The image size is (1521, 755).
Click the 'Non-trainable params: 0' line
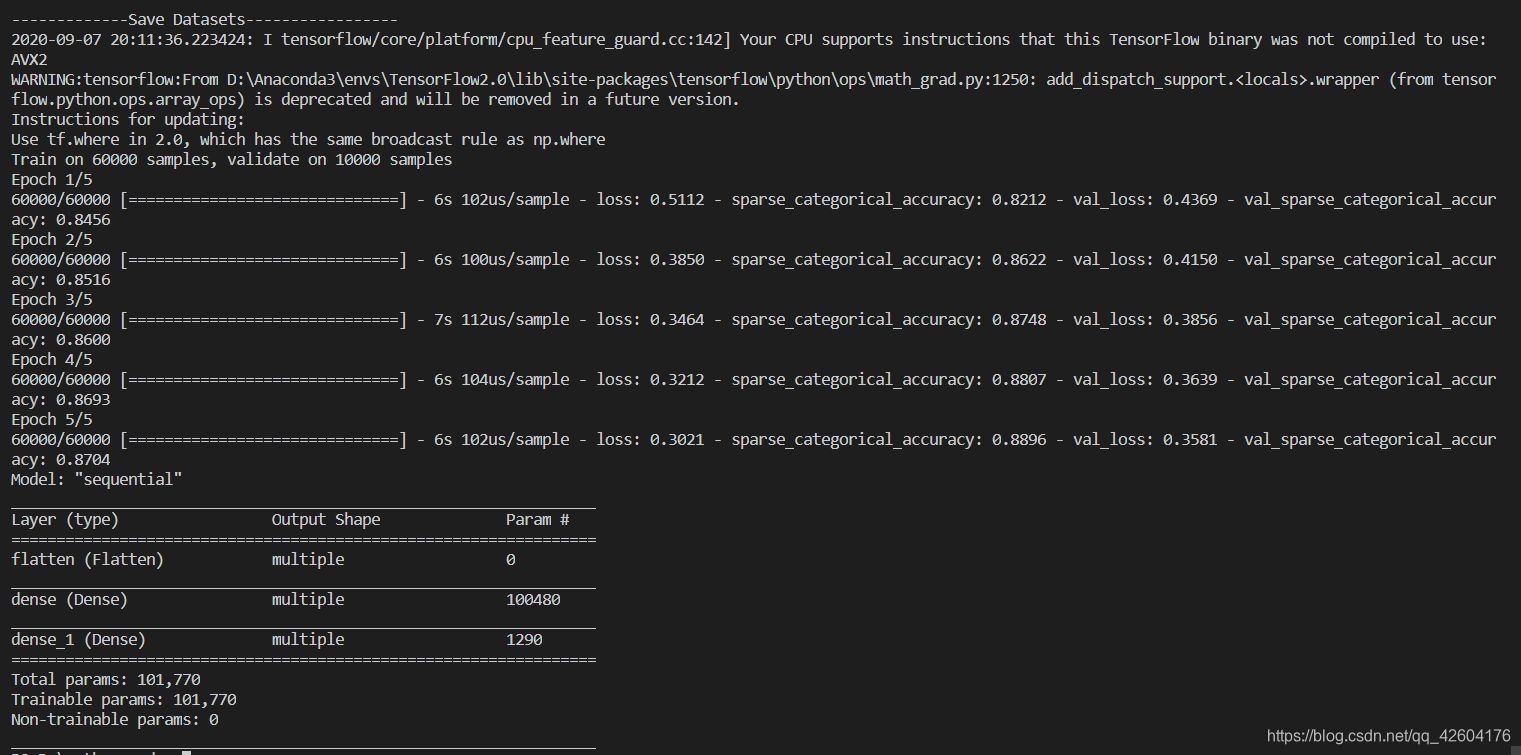[115, 720]
